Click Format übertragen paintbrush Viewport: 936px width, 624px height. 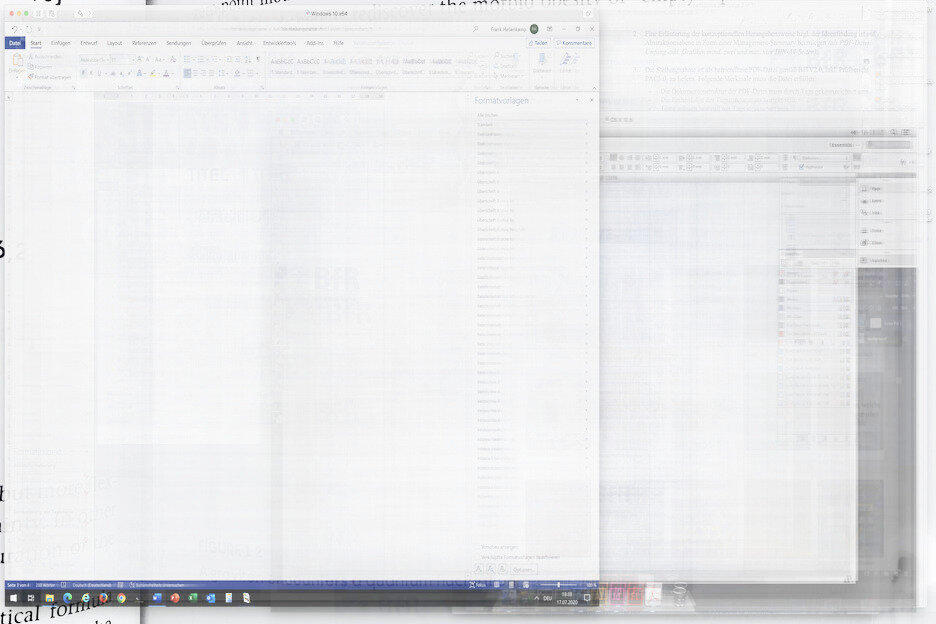click(x=50, y=77)
